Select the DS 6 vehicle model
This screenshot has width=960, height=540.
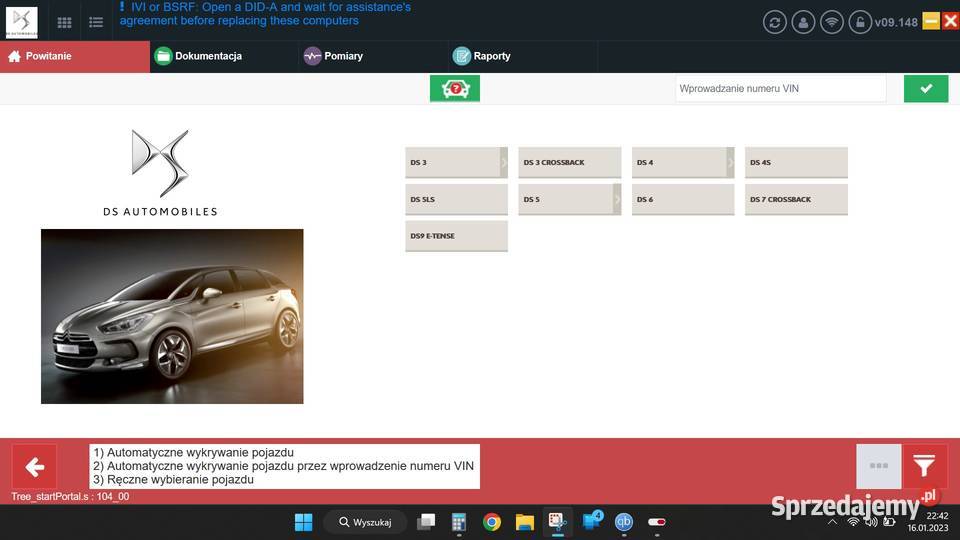683,199
